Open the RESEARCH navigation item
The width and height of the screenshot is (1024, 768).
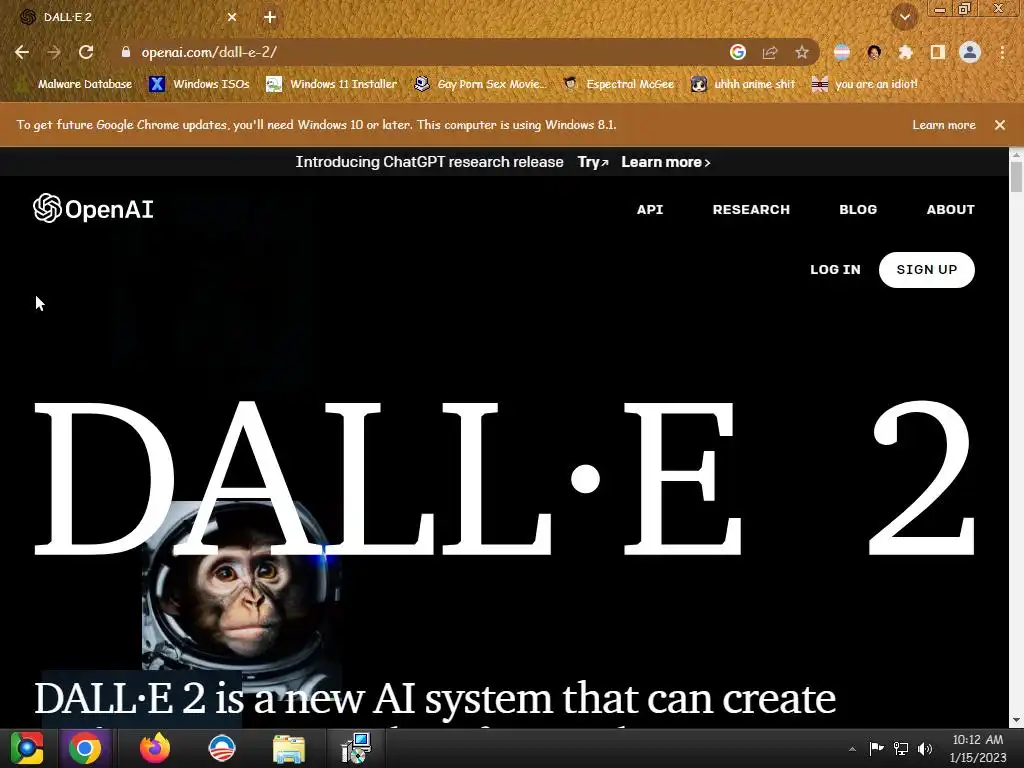751,210
